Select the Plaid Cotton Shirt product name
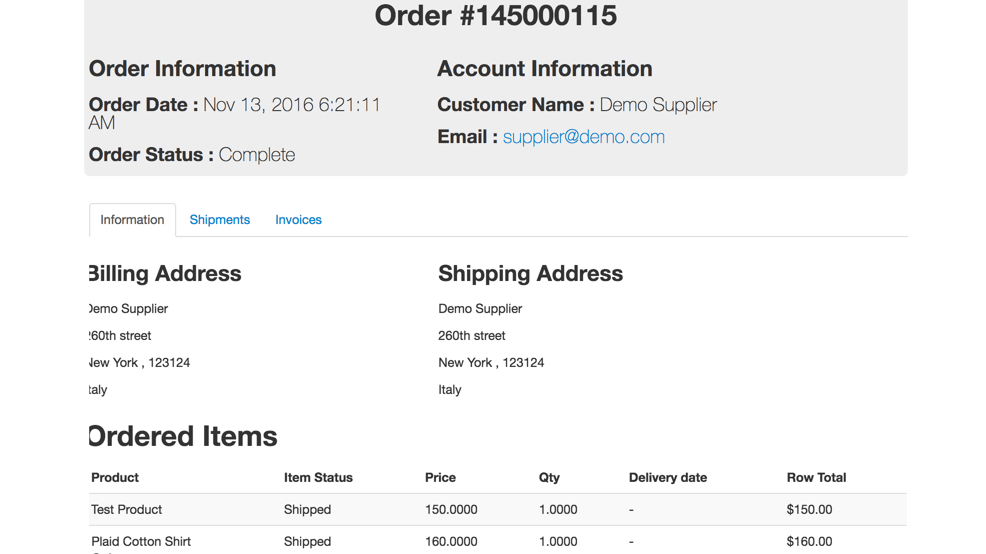Image resolution: width=986 pixels, height=554 pixels. coord(141,542)
